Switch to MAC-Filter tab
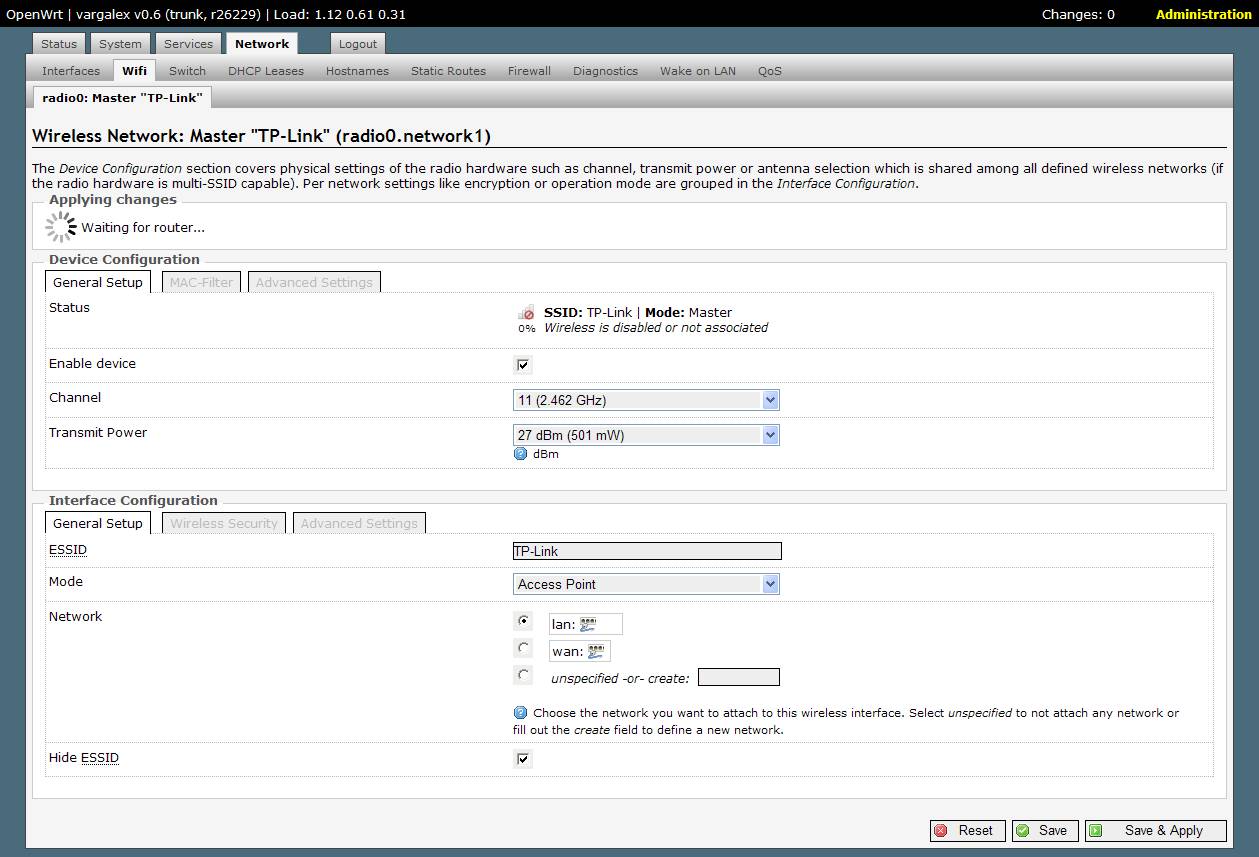 201,282
